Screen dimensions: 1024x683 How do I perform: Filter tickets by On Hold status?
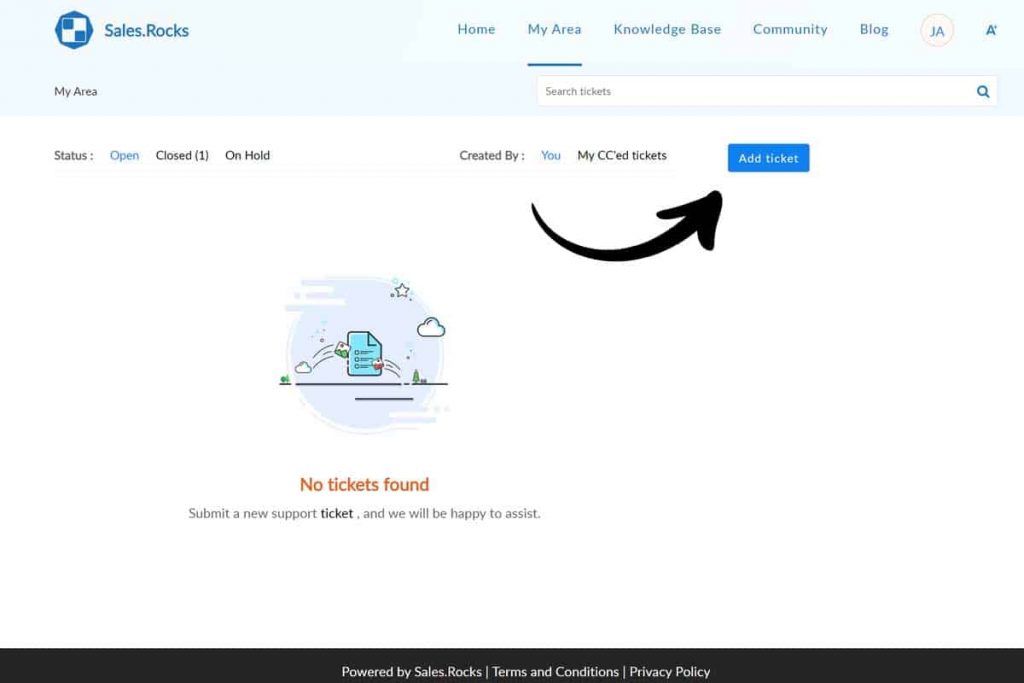247,156
